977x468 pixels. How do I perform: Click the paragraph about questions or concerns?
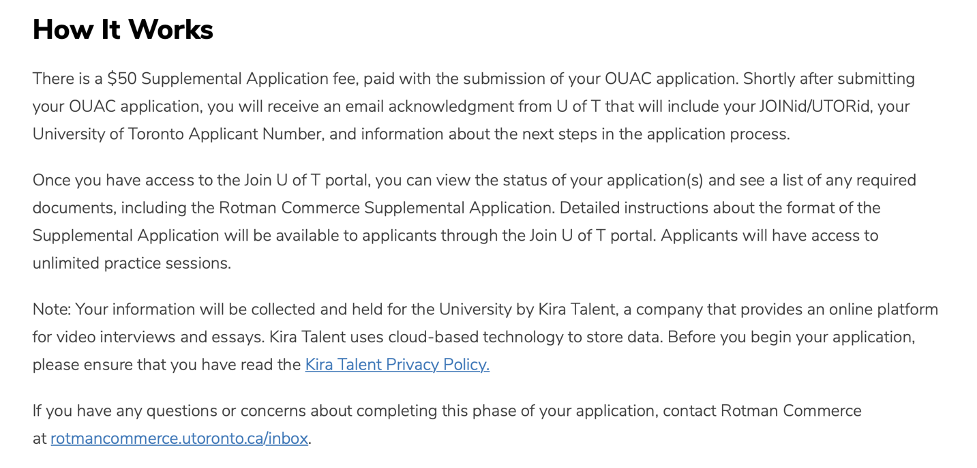click(447, 425)
